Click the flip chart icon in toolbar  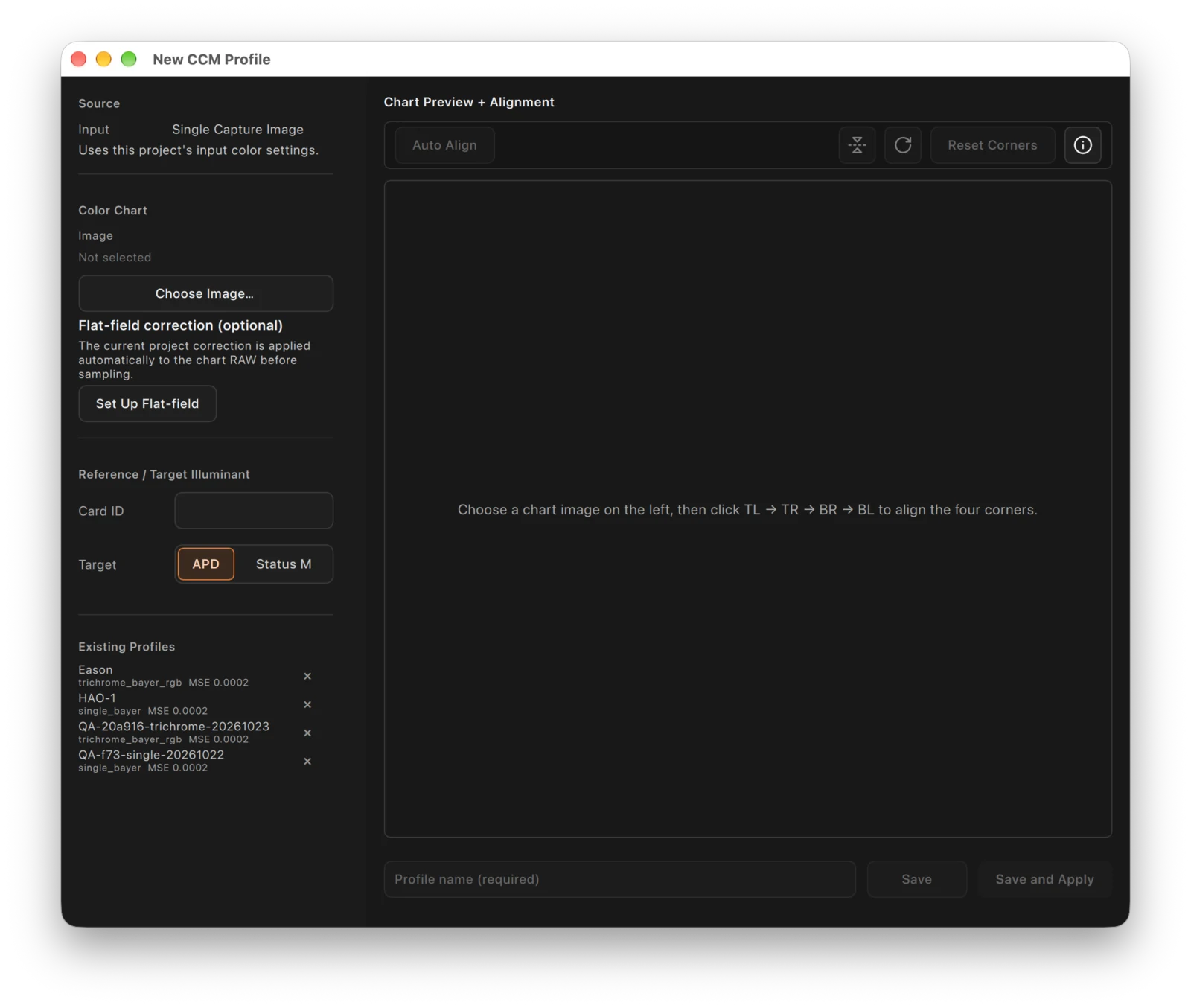(x=857, y=145)
